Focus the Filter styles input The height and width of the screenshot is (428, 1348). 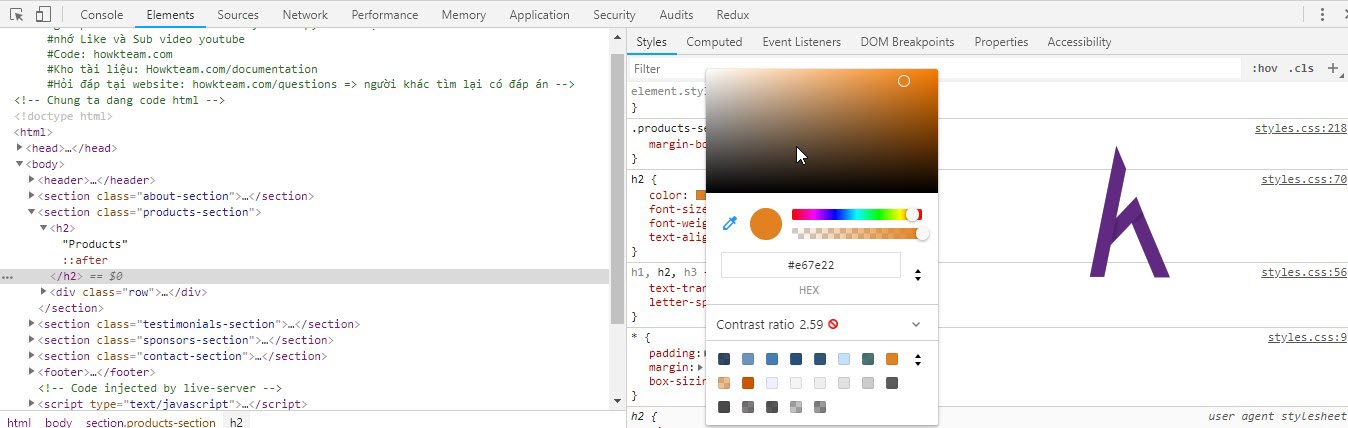(936, 68)
